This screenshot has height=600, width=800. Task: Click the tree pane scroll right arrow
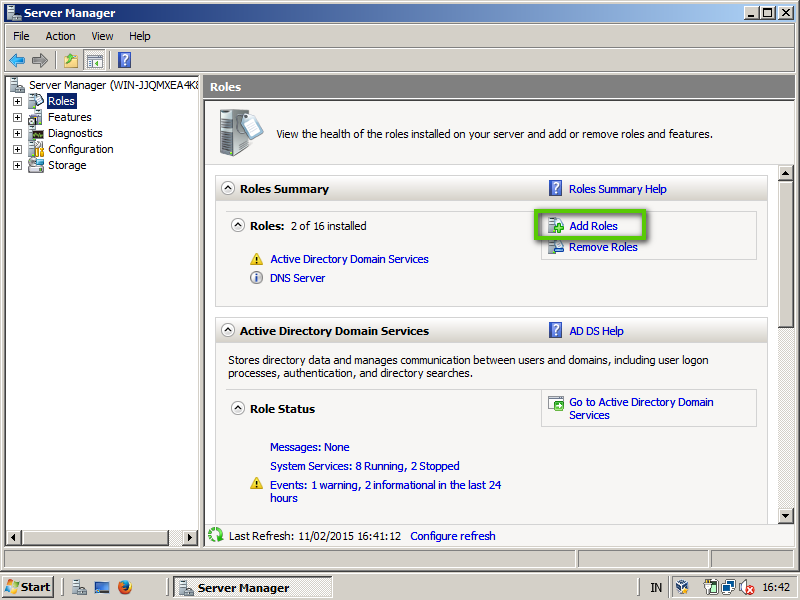(190, 537)
